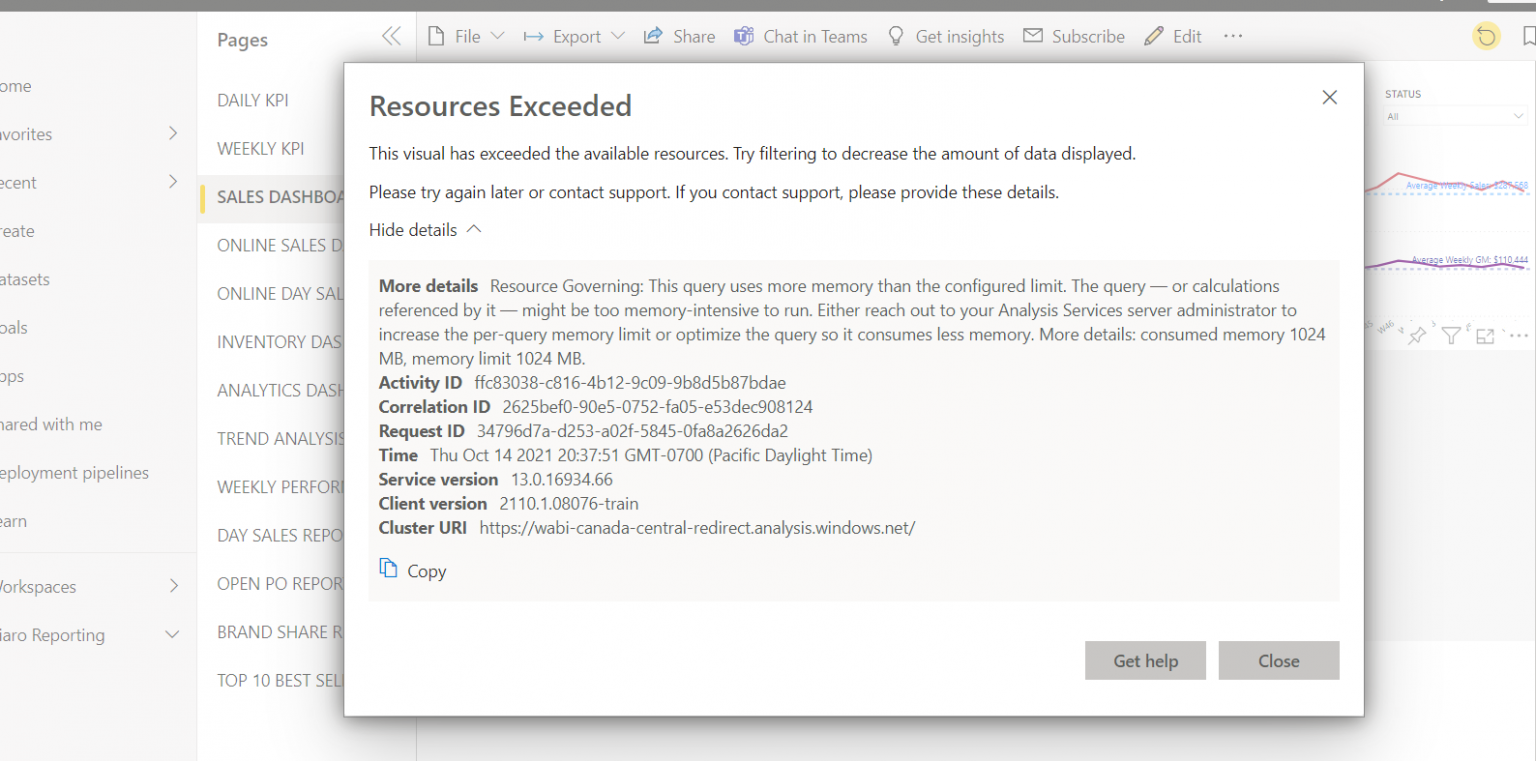Click the Get help button

point(1145,660)
